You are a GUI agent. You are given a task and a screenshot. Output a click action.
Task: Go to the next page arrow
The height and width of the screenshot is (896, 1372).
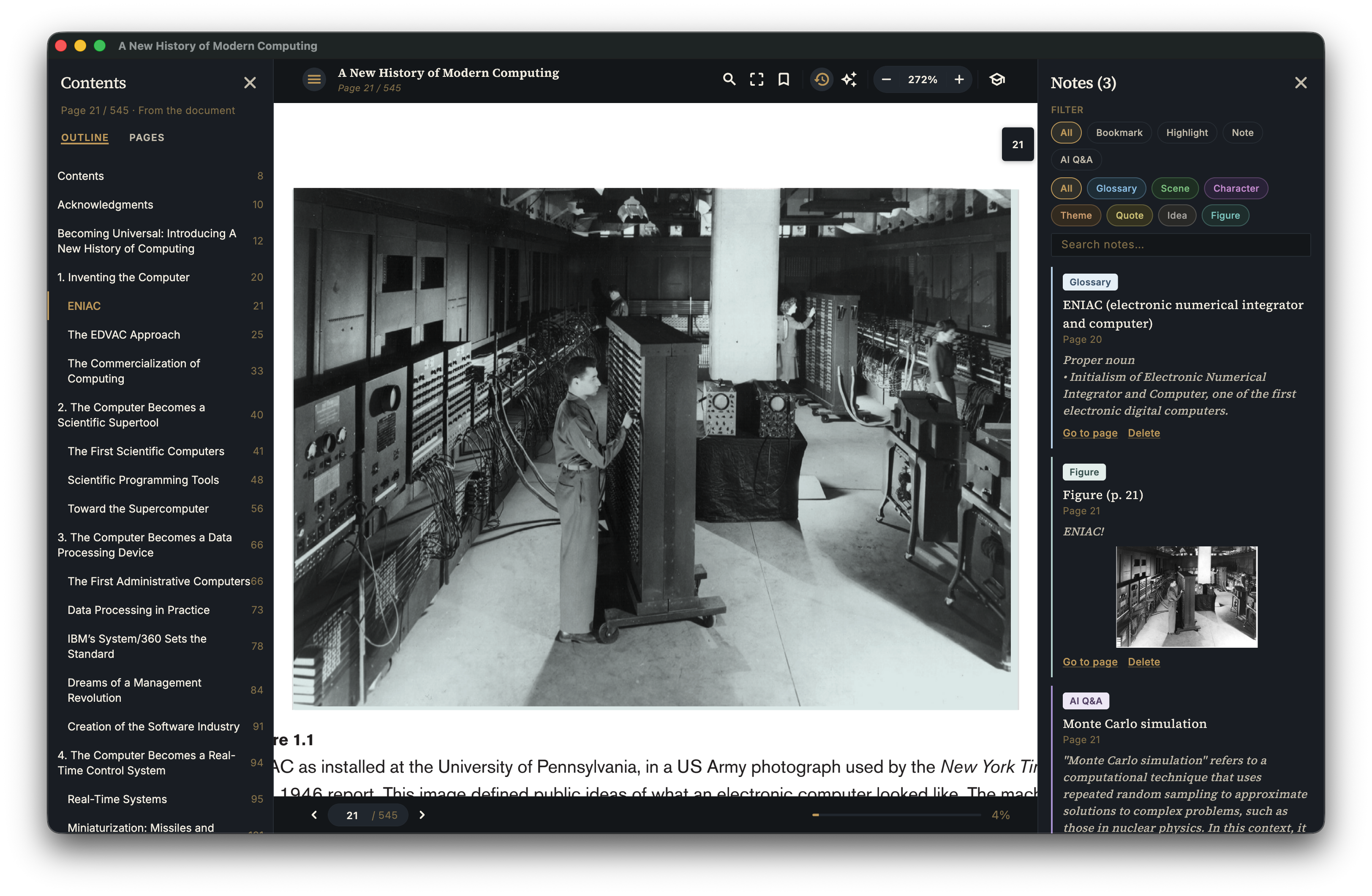[x=422, y=815]
